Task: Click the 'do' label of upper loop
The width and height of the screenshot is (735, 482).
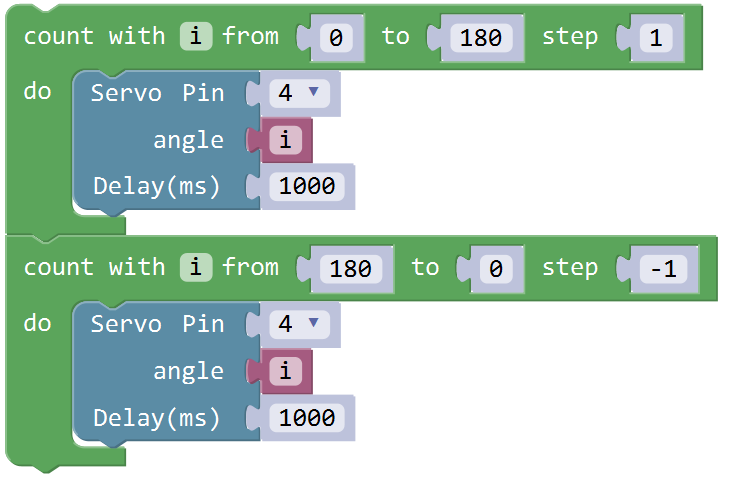Action: click(37, 93)
